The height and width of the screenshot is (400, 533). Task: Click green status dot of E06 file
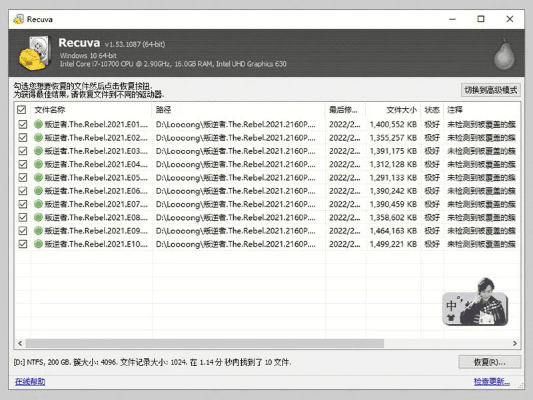(38, 191)
